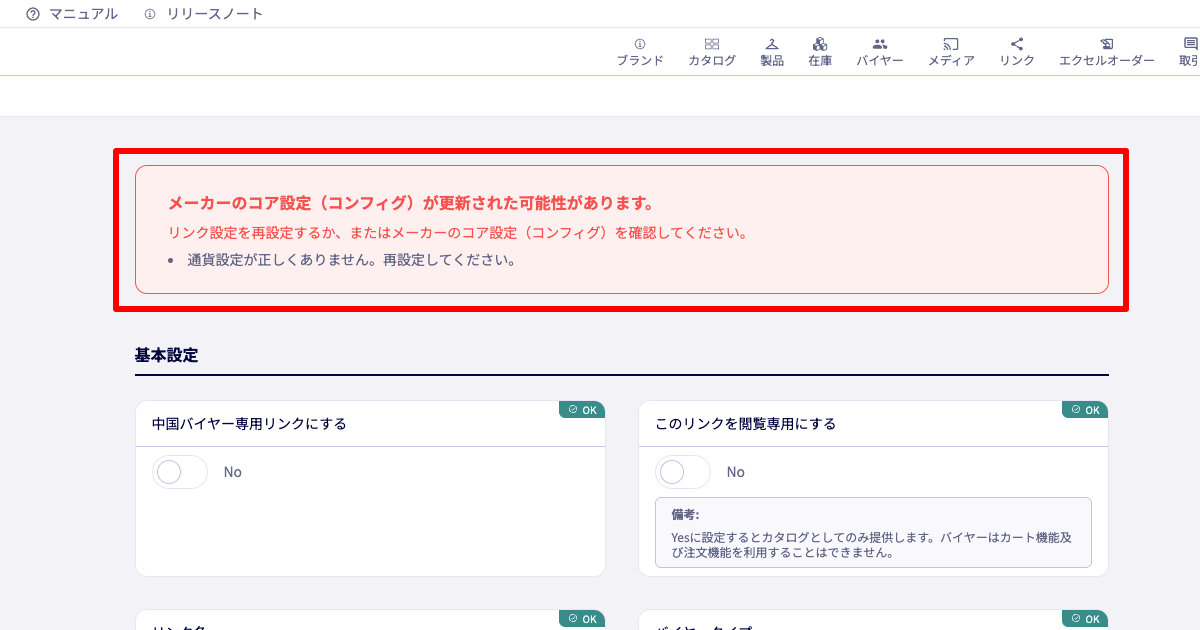
Task: Open リリースノート release notes
Action: pos(215,14)
